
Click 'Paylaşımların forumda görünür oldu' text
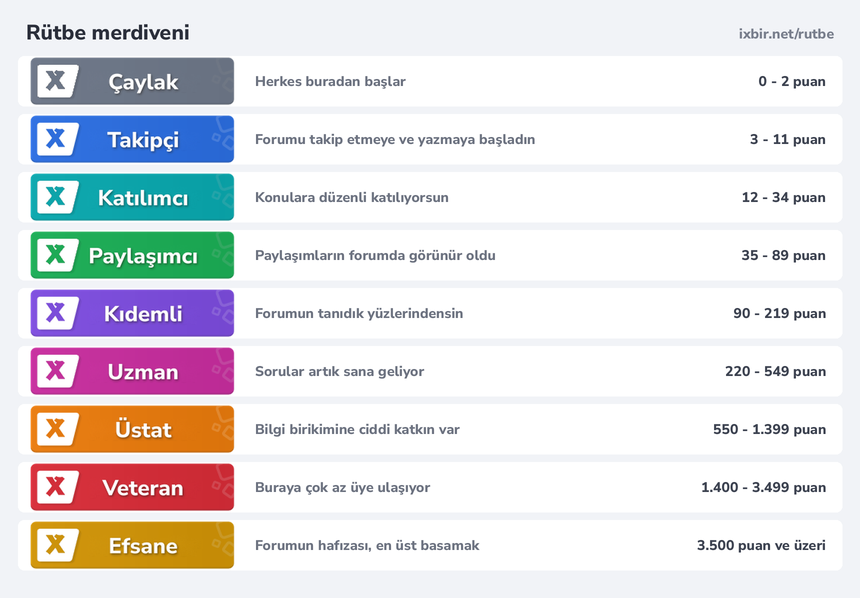375,256
